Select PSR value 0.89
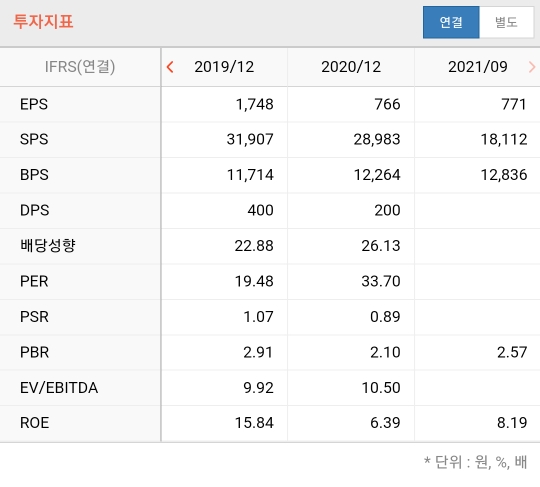The width and height of the screenshot is (540, 487). [x=385, y=317]
